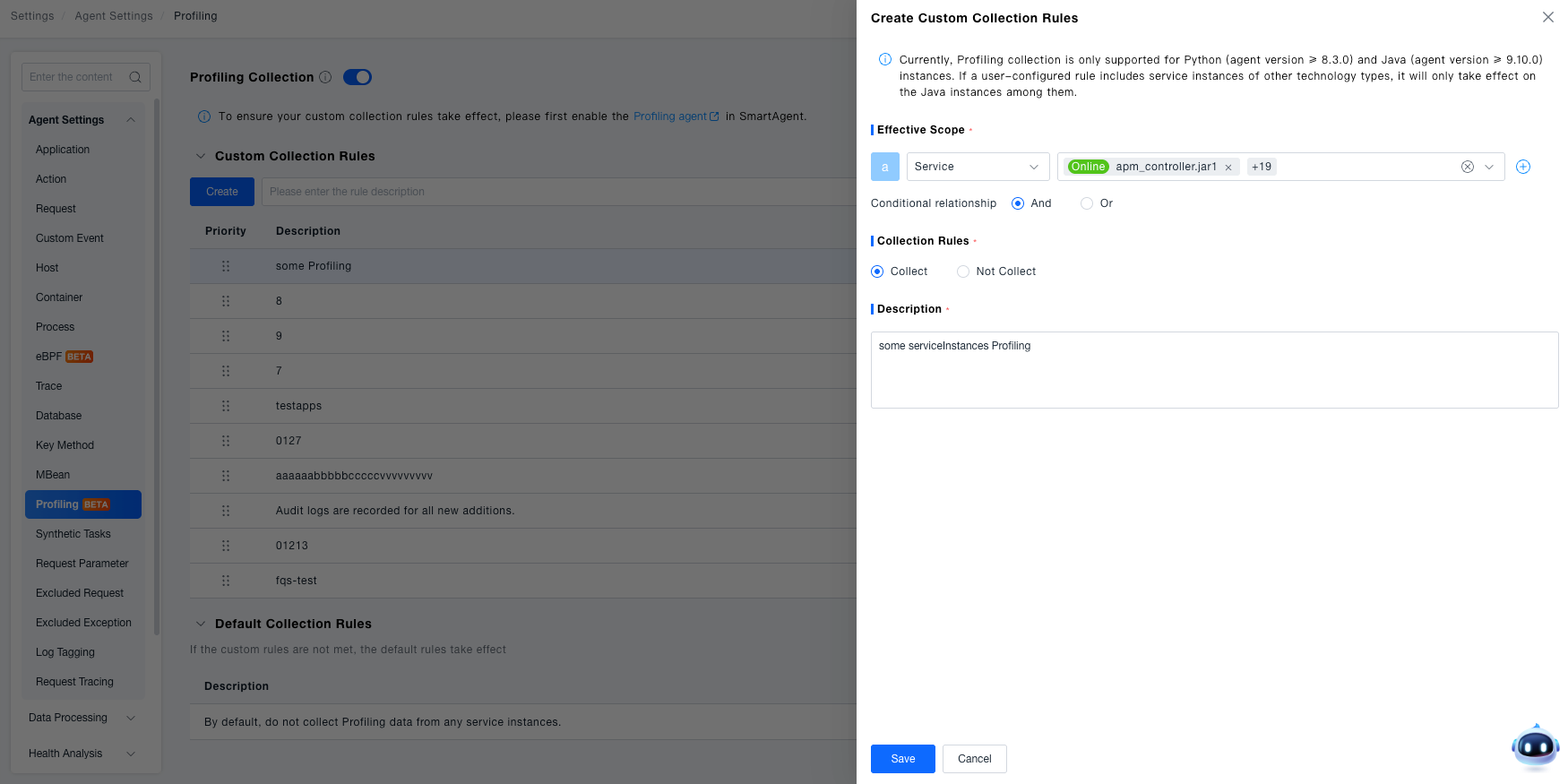This screenshot has width=1568, height=784.
Task: Select the Or conditional relationship
Action: [1087, 203]
